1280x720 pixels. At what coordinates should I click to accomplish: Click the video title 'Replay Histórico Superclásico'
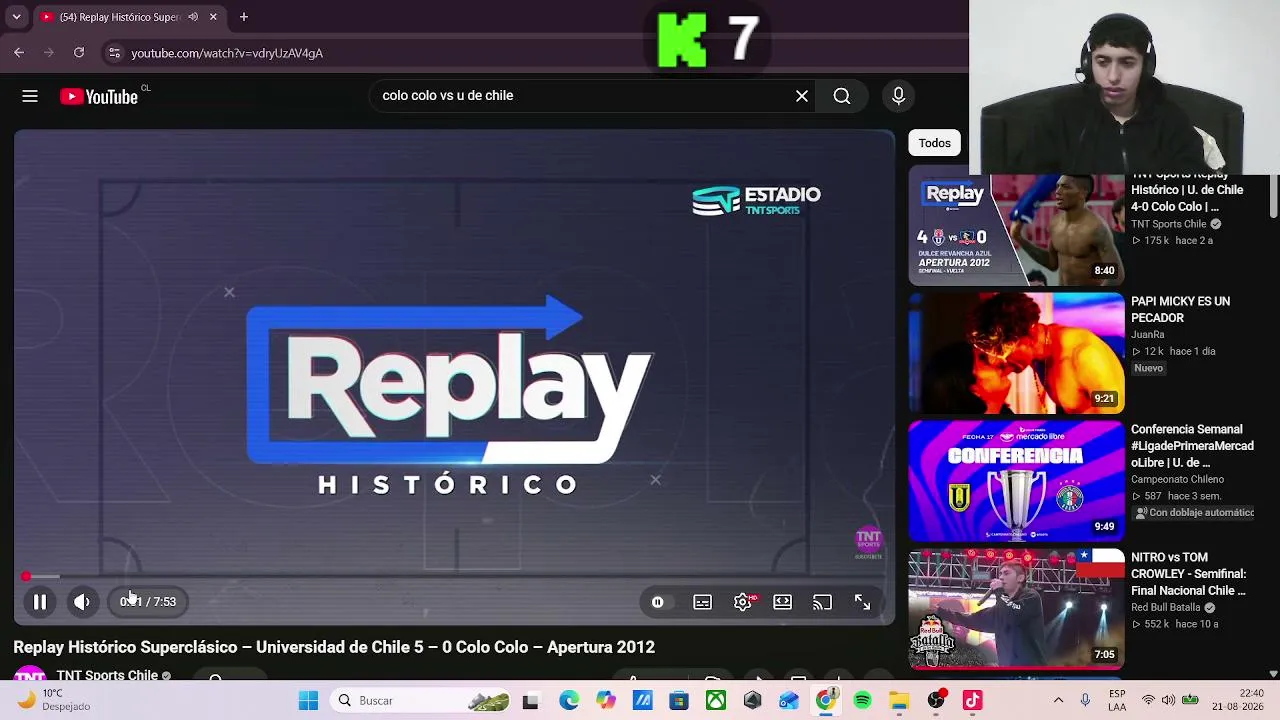point(334,647)
